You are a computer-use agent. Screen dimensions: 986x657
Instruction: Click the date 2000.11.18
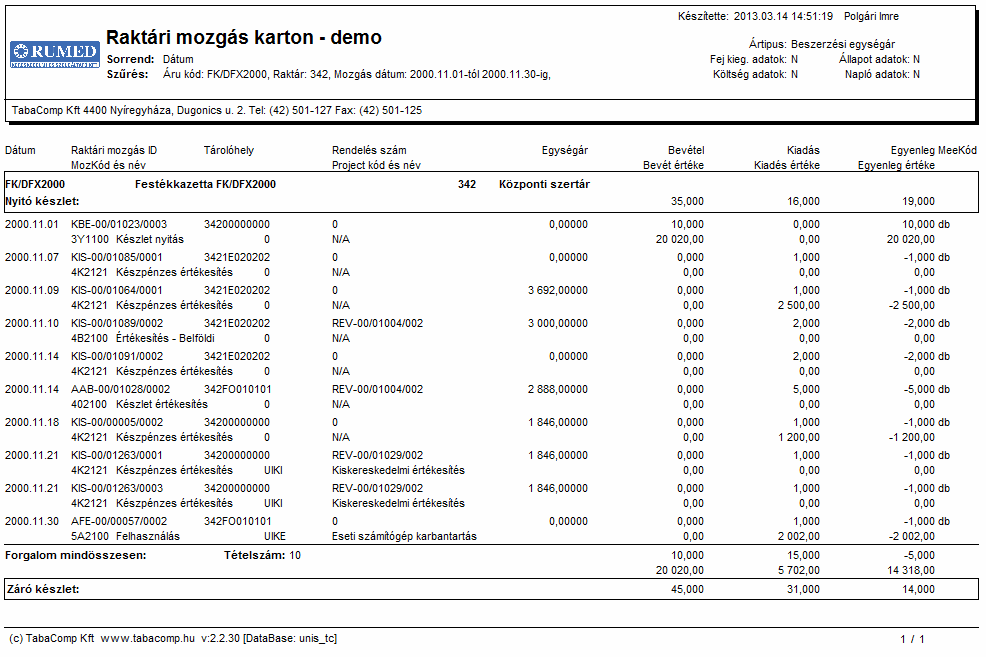point(32,422)
